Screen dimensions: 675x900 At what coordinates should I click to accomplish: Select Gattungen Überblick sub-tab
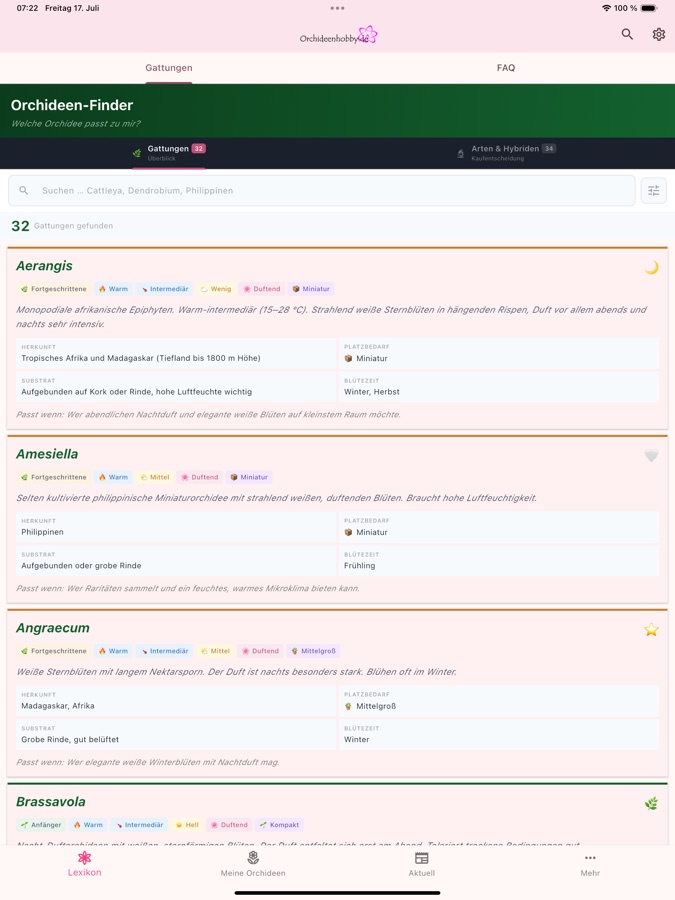[x=169, y=153]
